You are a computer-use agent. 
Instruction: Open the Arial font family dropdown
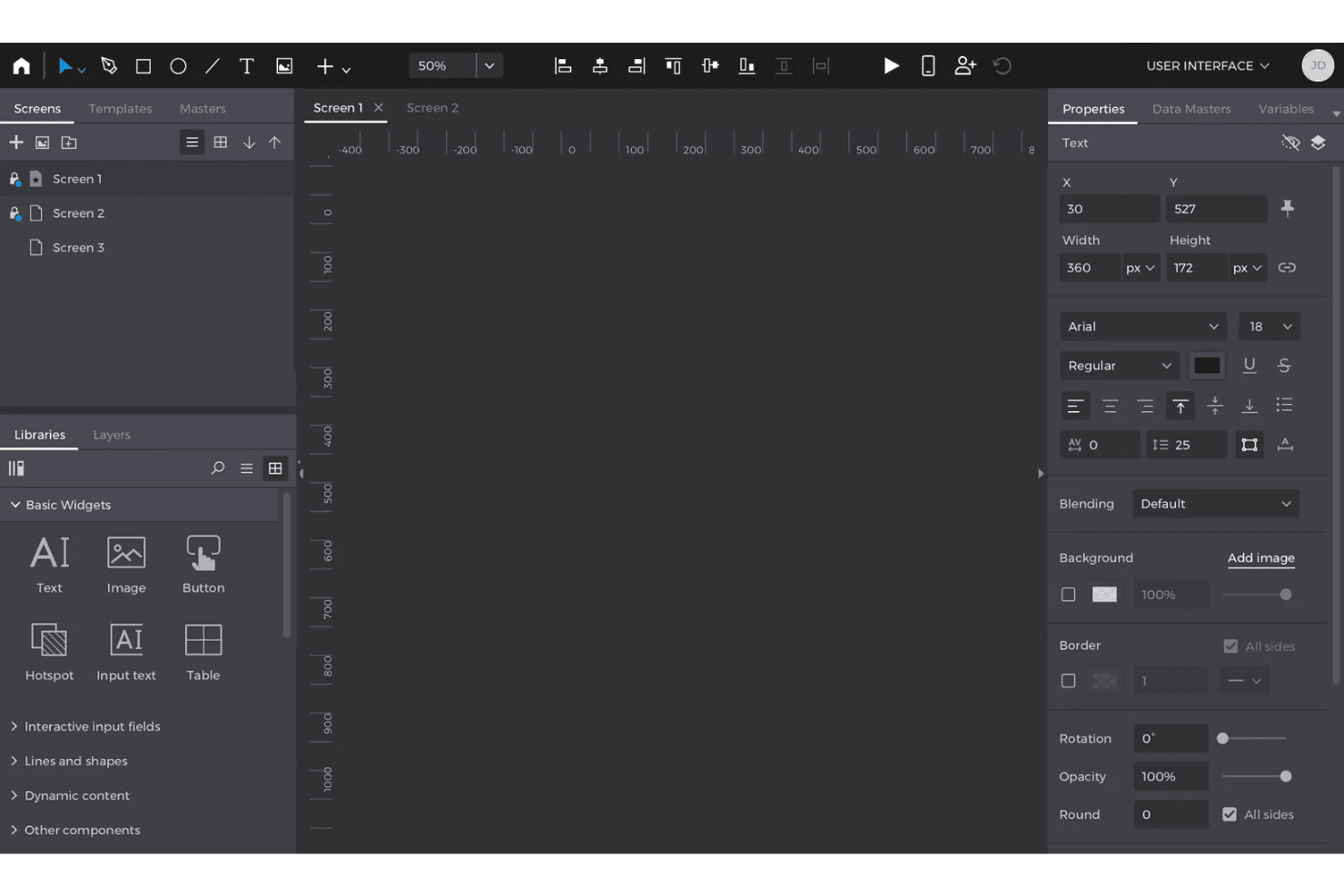tap(1143, 327)
